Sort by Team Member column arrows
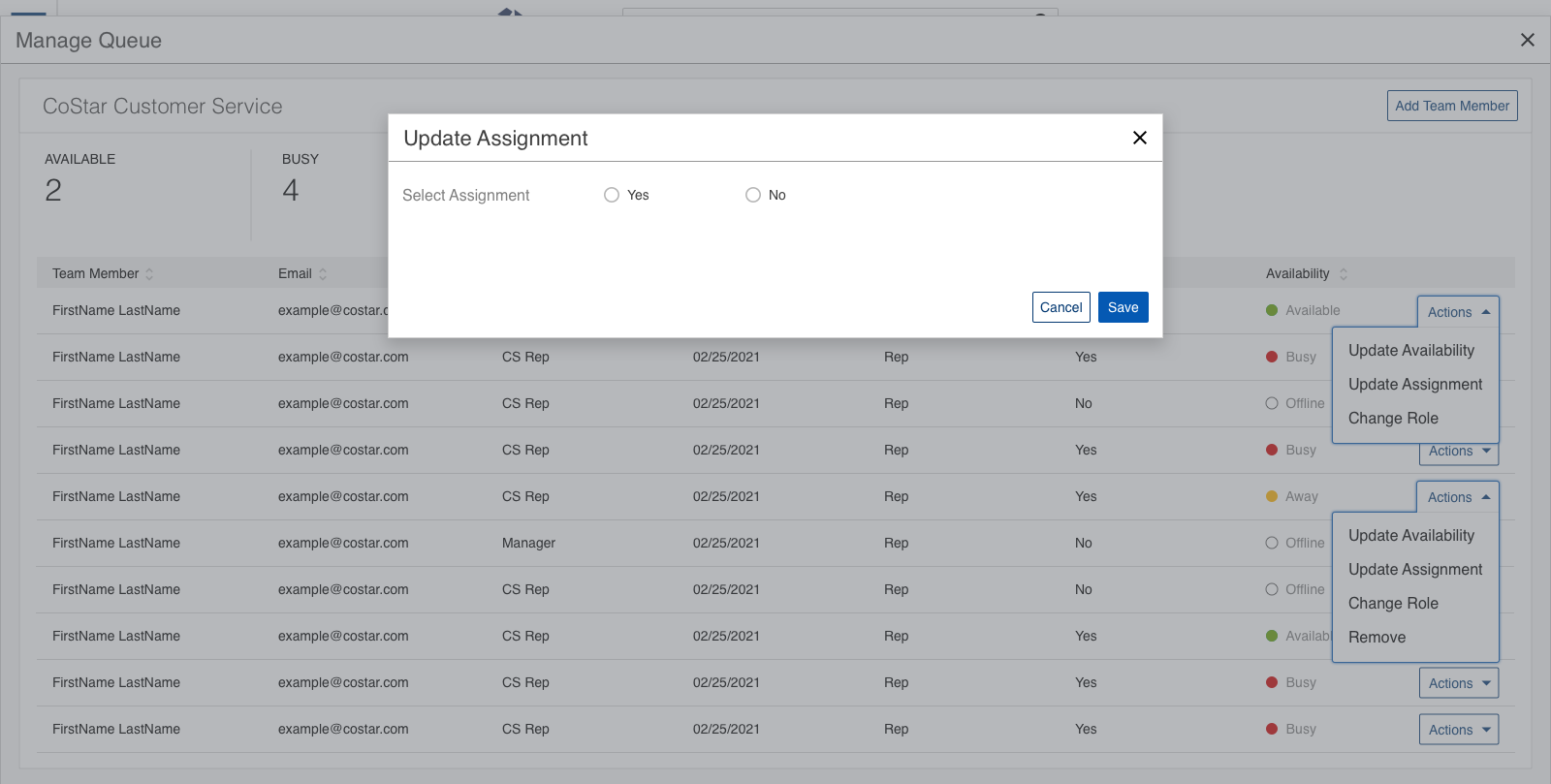Image resolution: width=1551 pixels, height=784 pixels. (149, 274)
